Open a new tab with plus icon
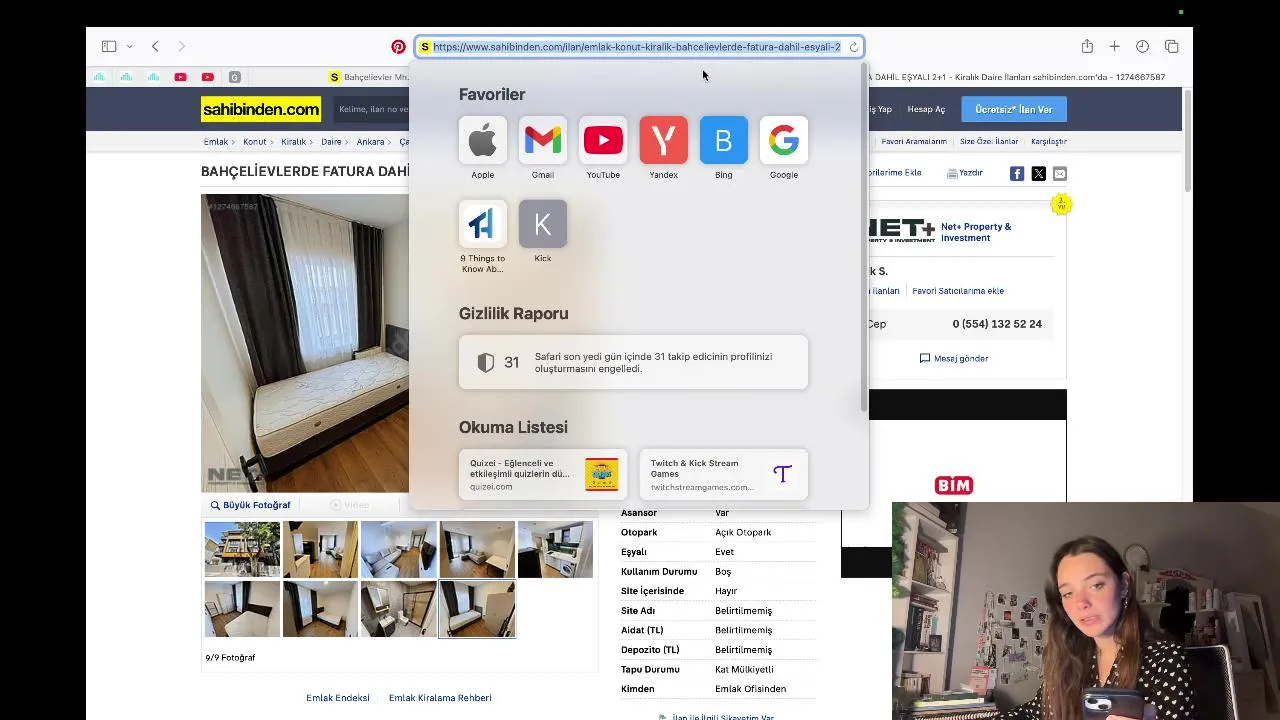The height and width of the screenshot is (720, 1280). point(1114,46)
